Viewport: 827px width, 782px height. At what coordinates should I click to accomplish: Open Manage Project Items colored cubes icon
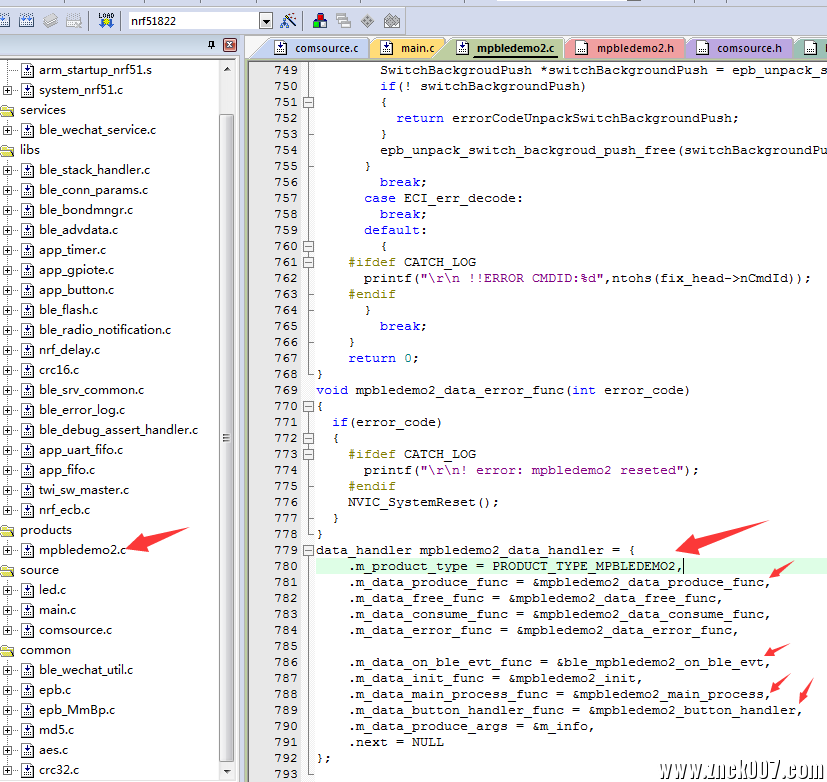click(x=320, y=21)
